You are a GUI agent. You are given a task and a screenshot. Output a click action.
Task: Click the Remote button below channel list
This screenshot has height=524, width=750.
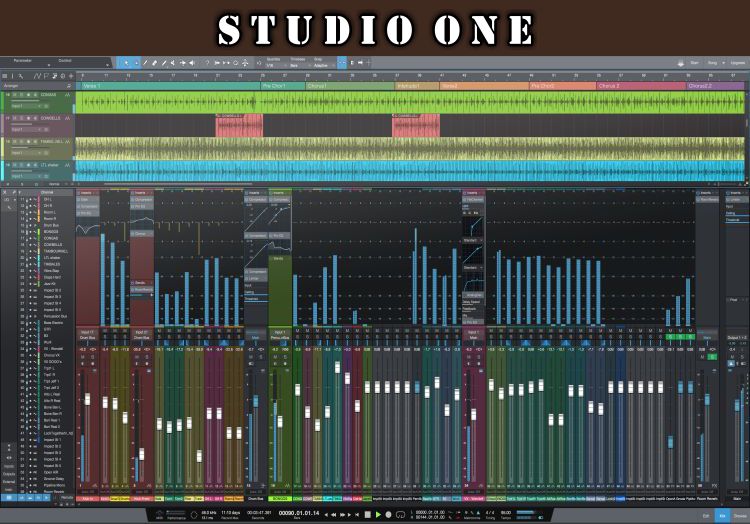tap(67, 498)
